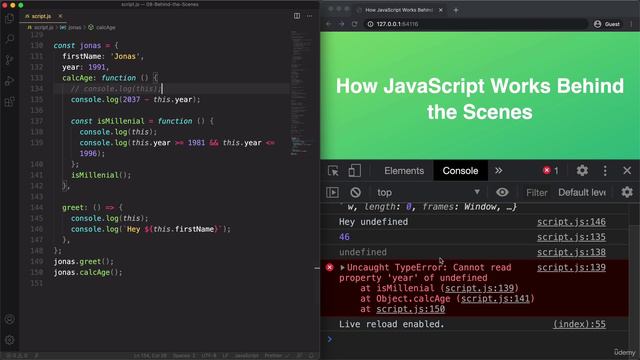Go forward in the browser
The width and height of the screenshot is (640, 360).
tap(341, 24)
